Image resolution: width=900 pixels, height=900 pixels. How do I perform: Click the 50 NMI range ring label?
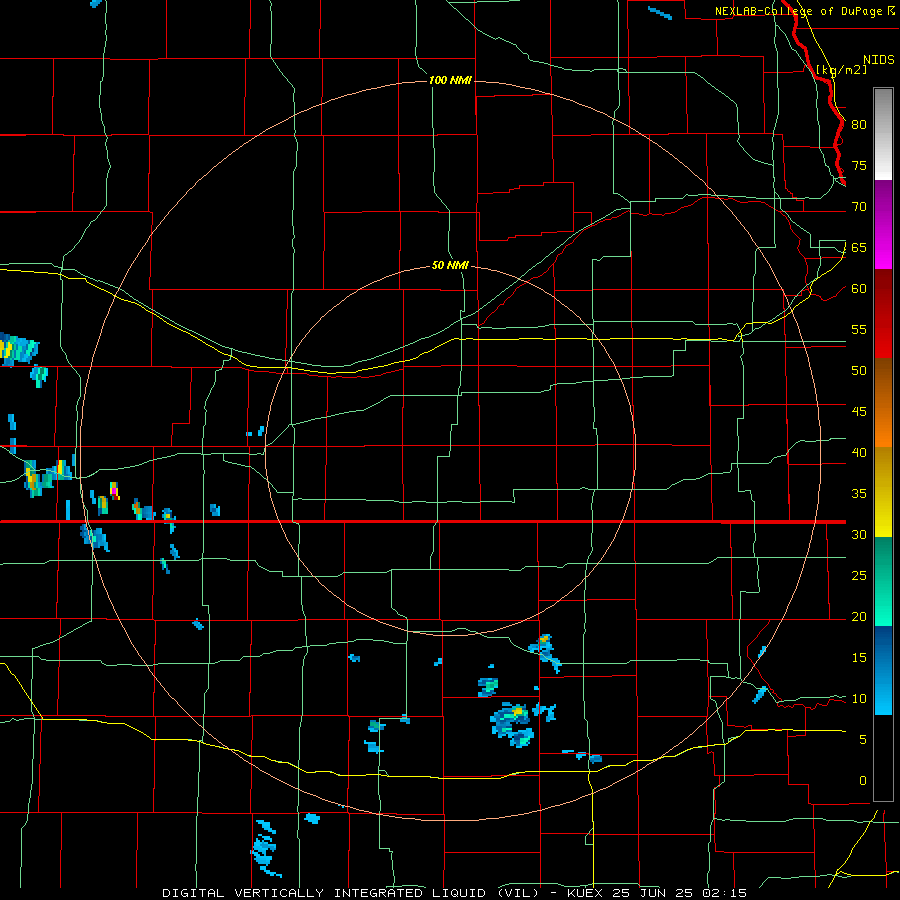coord(450,266)
